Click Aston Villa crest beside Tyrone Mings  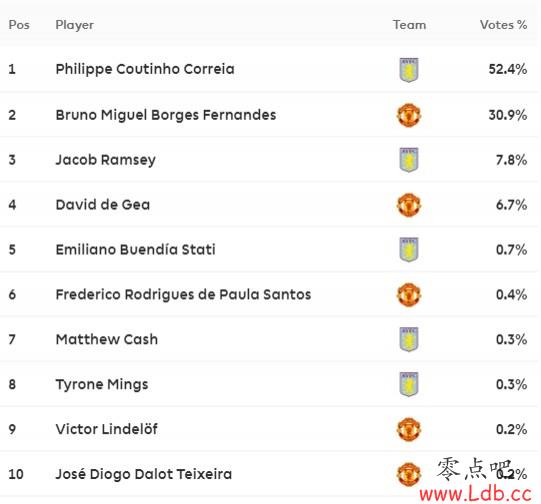409,384
